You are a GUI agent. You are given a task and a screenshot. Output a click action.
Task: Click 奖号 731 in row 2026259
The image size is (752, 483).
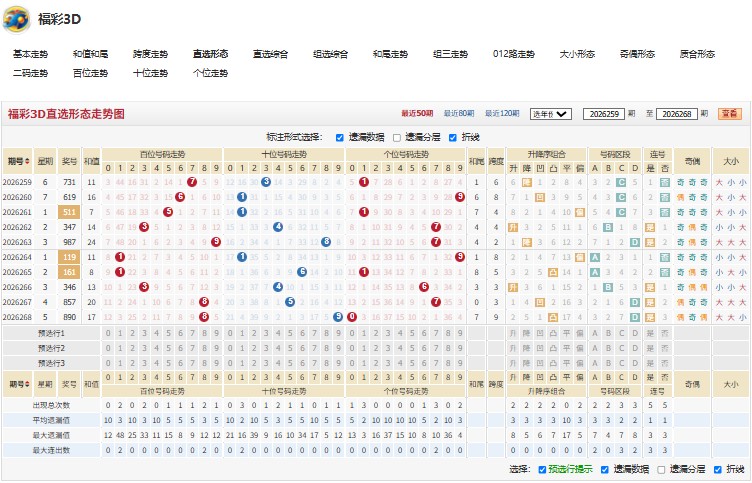[x=69, y=182]
